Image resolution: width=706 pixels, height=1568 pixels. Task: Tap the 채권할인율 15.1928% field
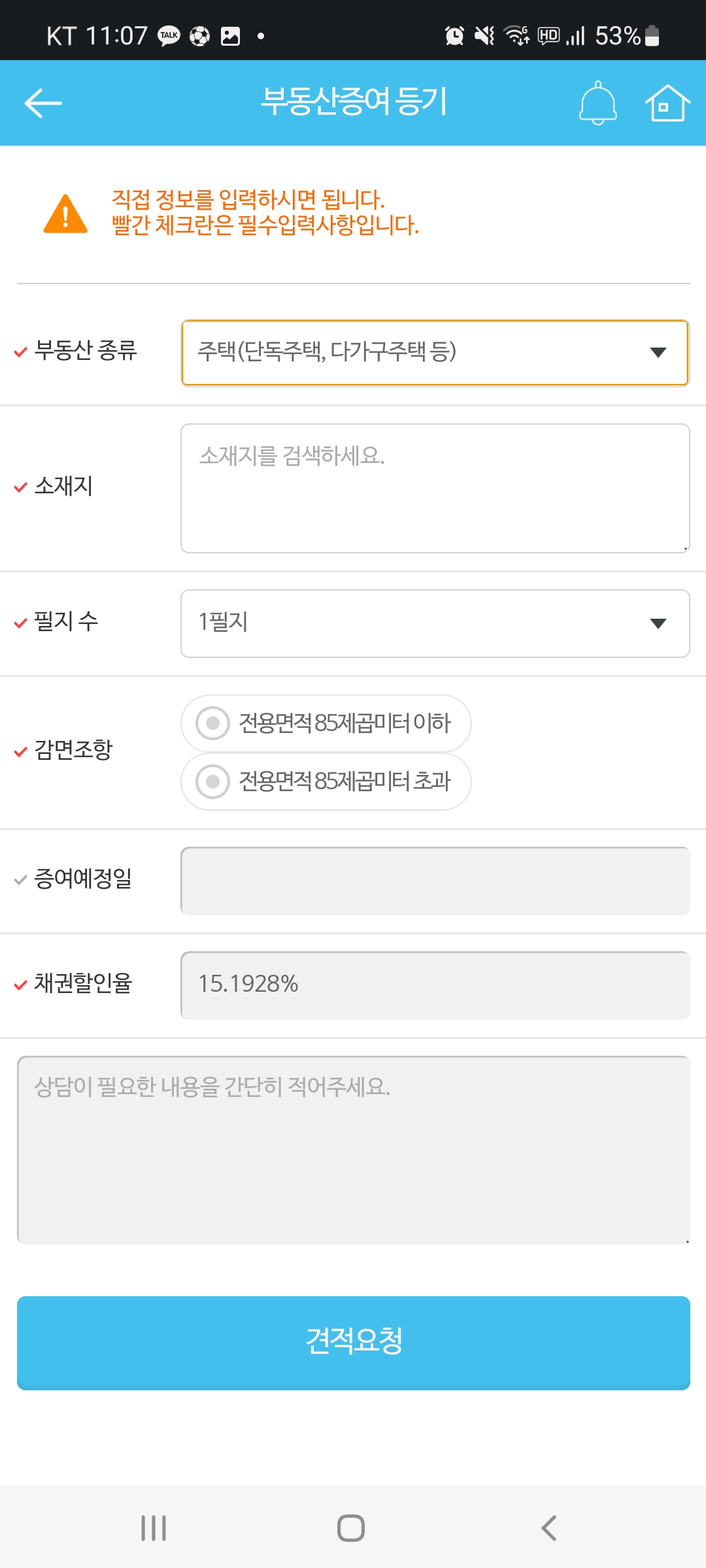pyautogui.click(x=435, y=985)
